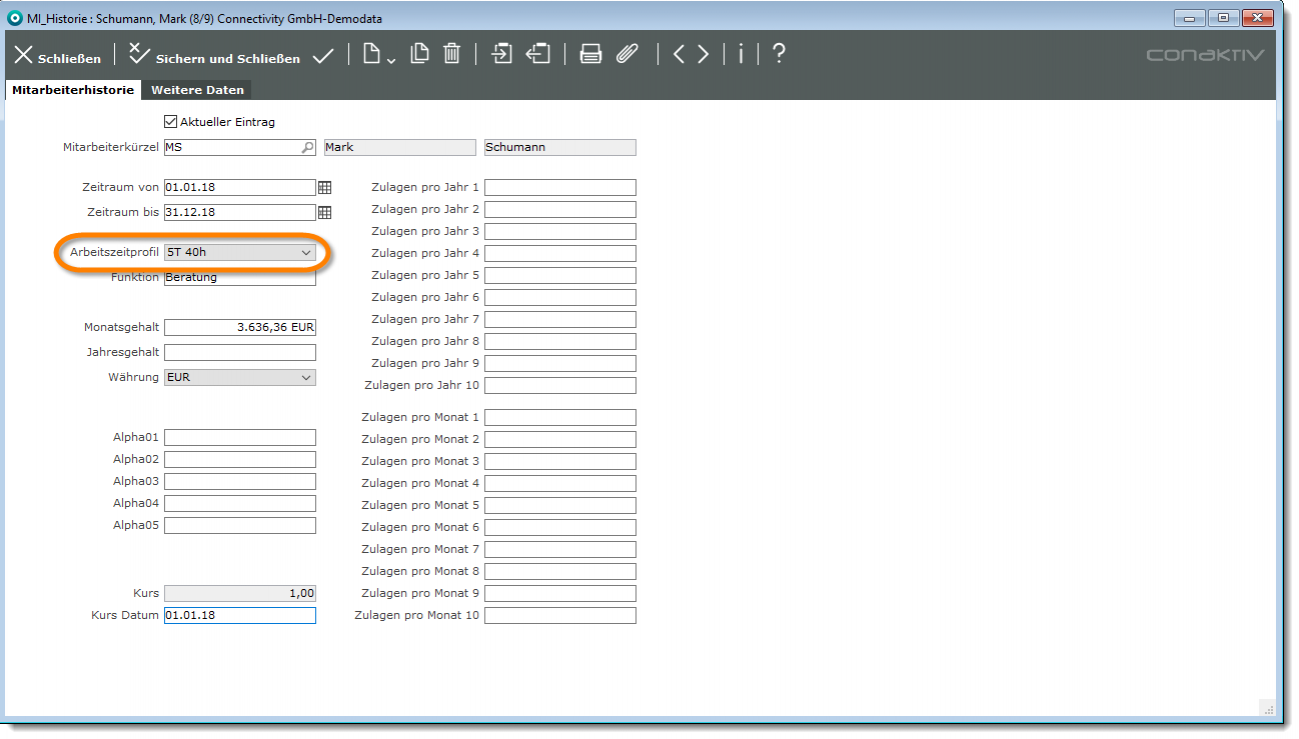Open the Währung dropdown

306,378
